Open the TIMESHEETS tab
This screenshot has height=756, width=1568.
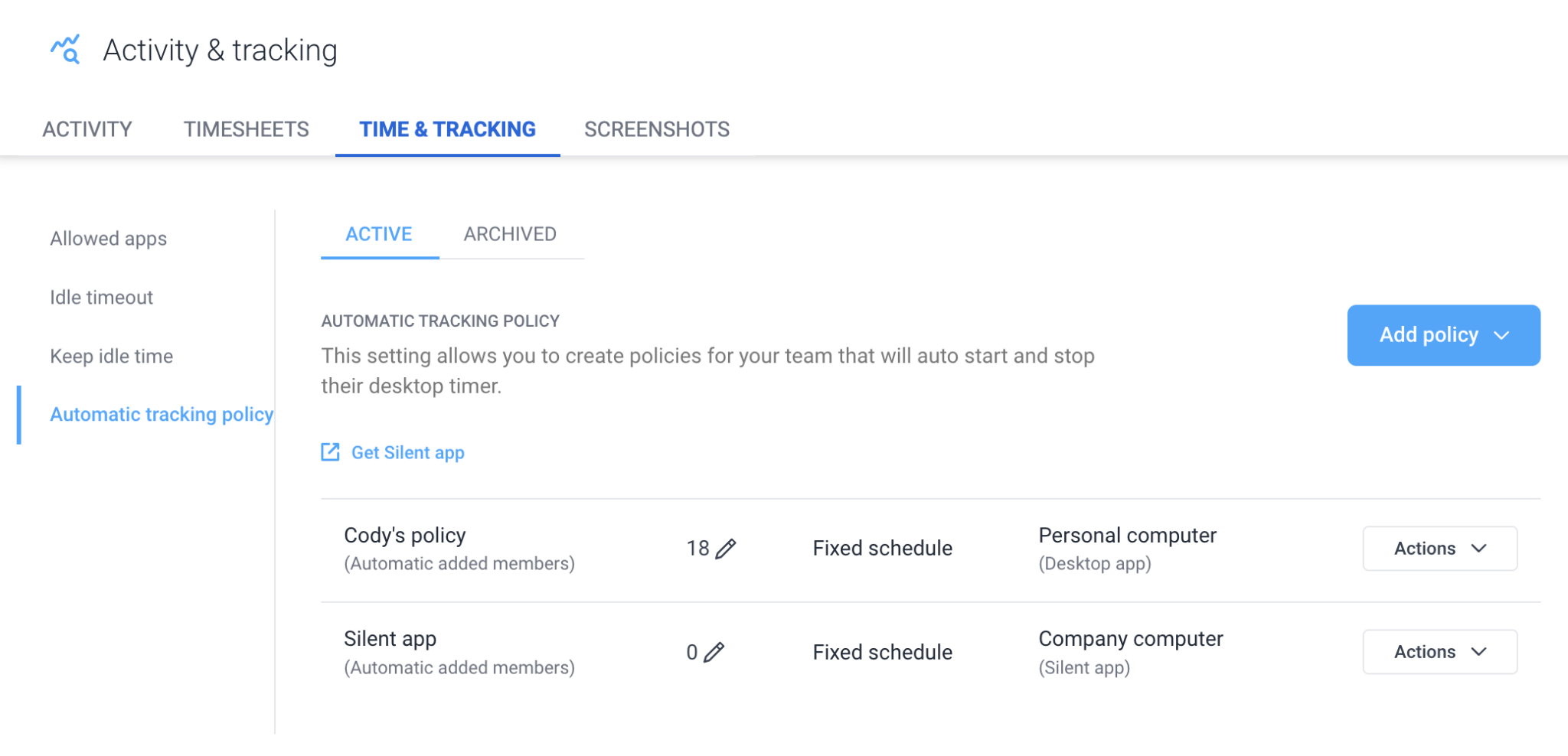point(246,129)
